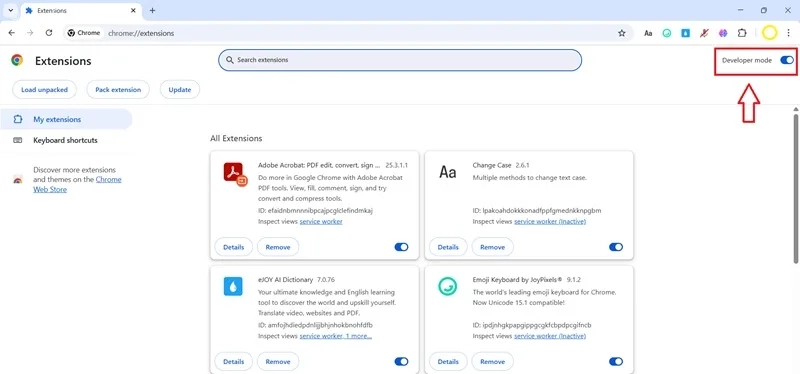
Task: Click the eJOY dictionary toolbar extension icon
Action: pyautogui.click(x=686, y=33)
